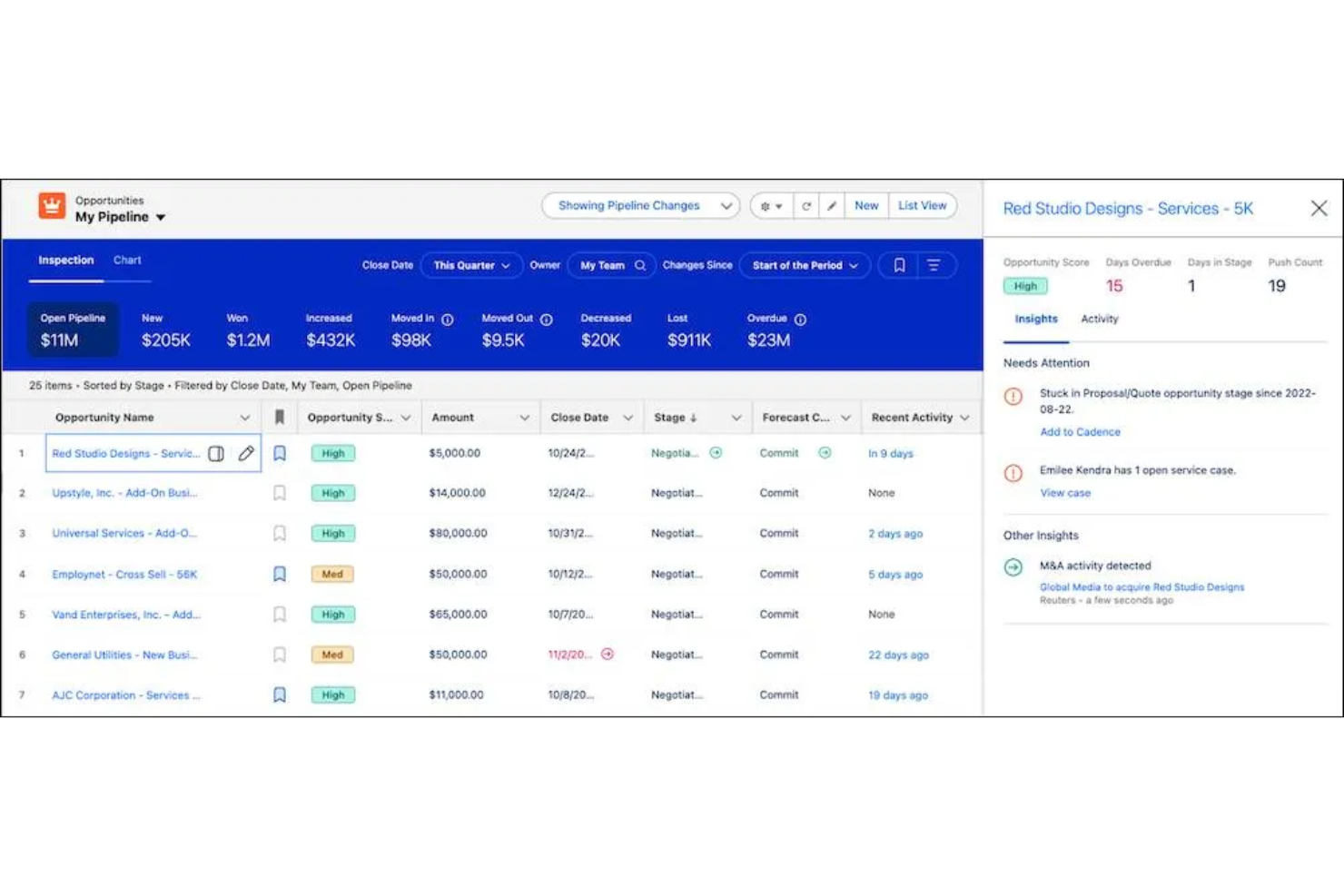Open the Showing Pipeline Changes dropdown
1344x896 pixels.
tap(640, 205)
